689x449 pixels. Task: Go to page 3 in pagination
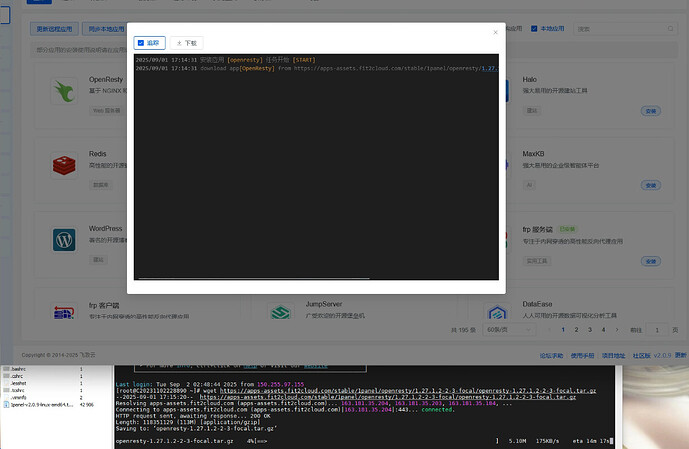click(590, 330)
